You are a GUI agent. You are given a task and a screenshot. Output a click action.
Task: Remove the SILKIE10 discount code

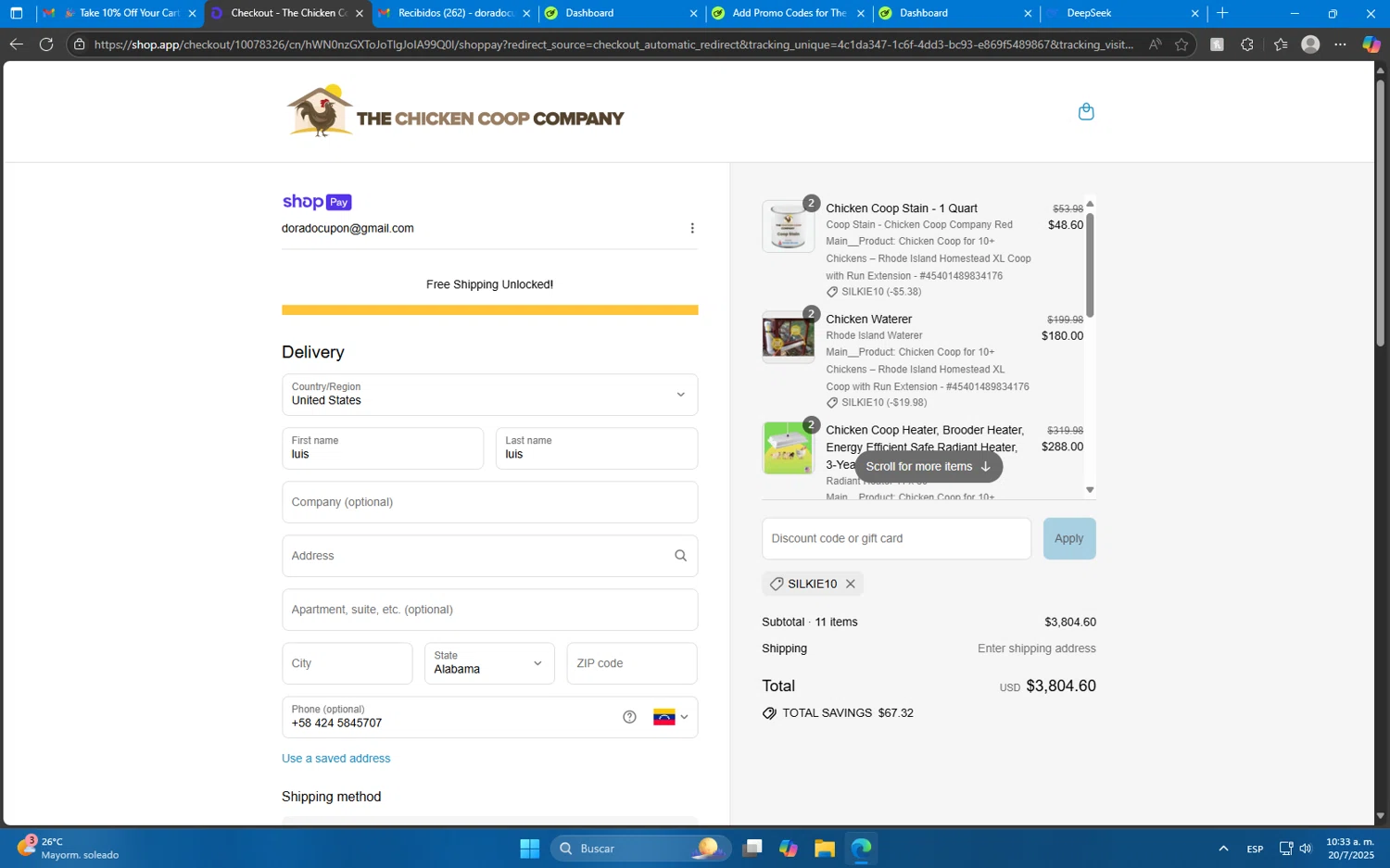point(851,584)
